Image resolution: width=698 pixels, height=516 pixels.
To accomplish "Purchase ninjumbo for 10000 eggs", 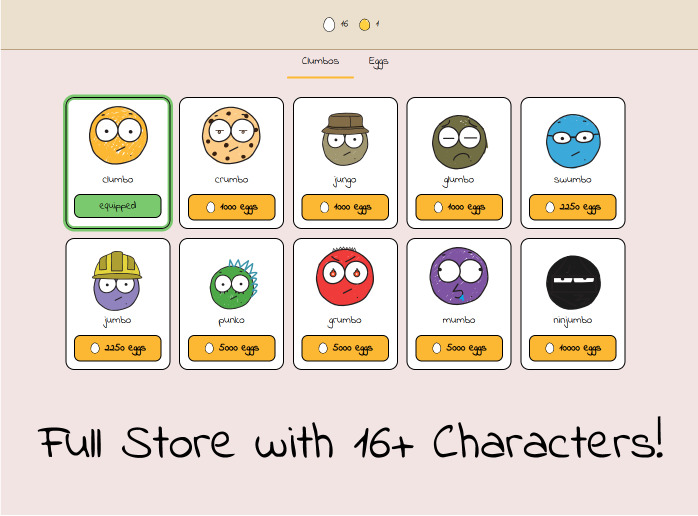I will coord(573,348).
